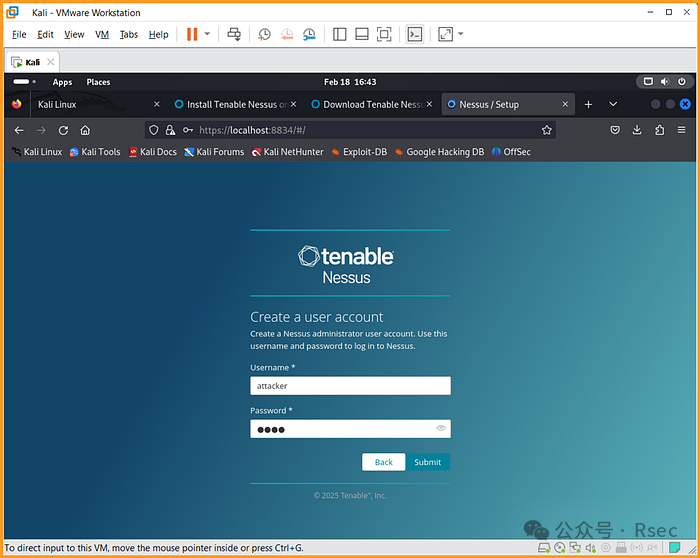
Task: Click the saved-password key icon in URL bar
Action: pos(188,130)
